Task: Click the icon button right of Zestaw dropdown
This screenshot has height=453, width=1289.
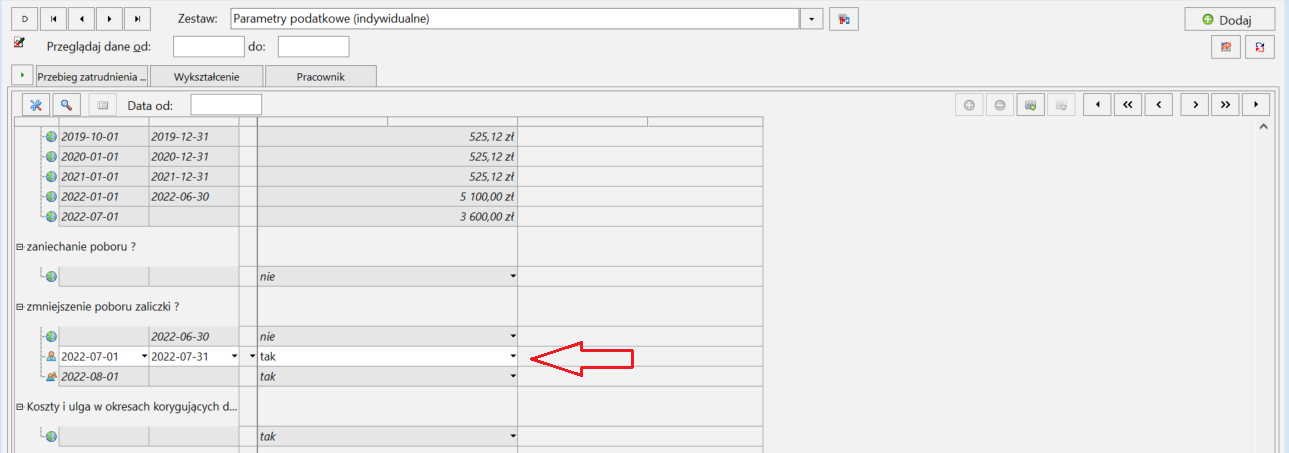Action: coord(845,19)
